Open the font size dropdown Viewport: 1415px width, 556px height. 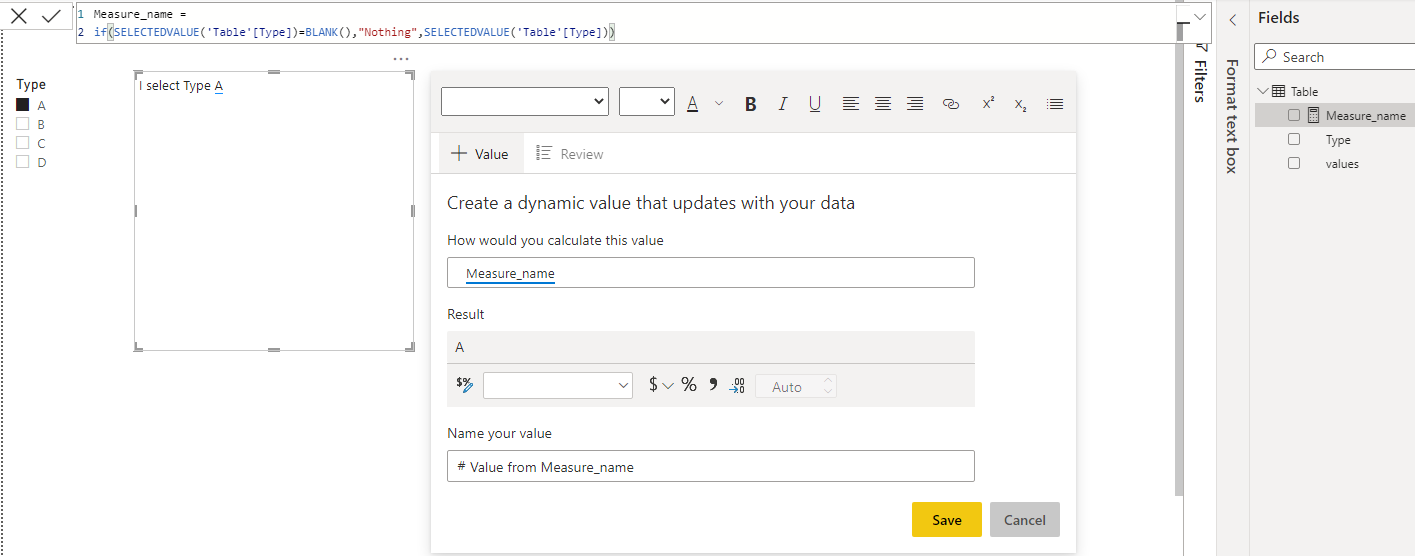(647, 102)
